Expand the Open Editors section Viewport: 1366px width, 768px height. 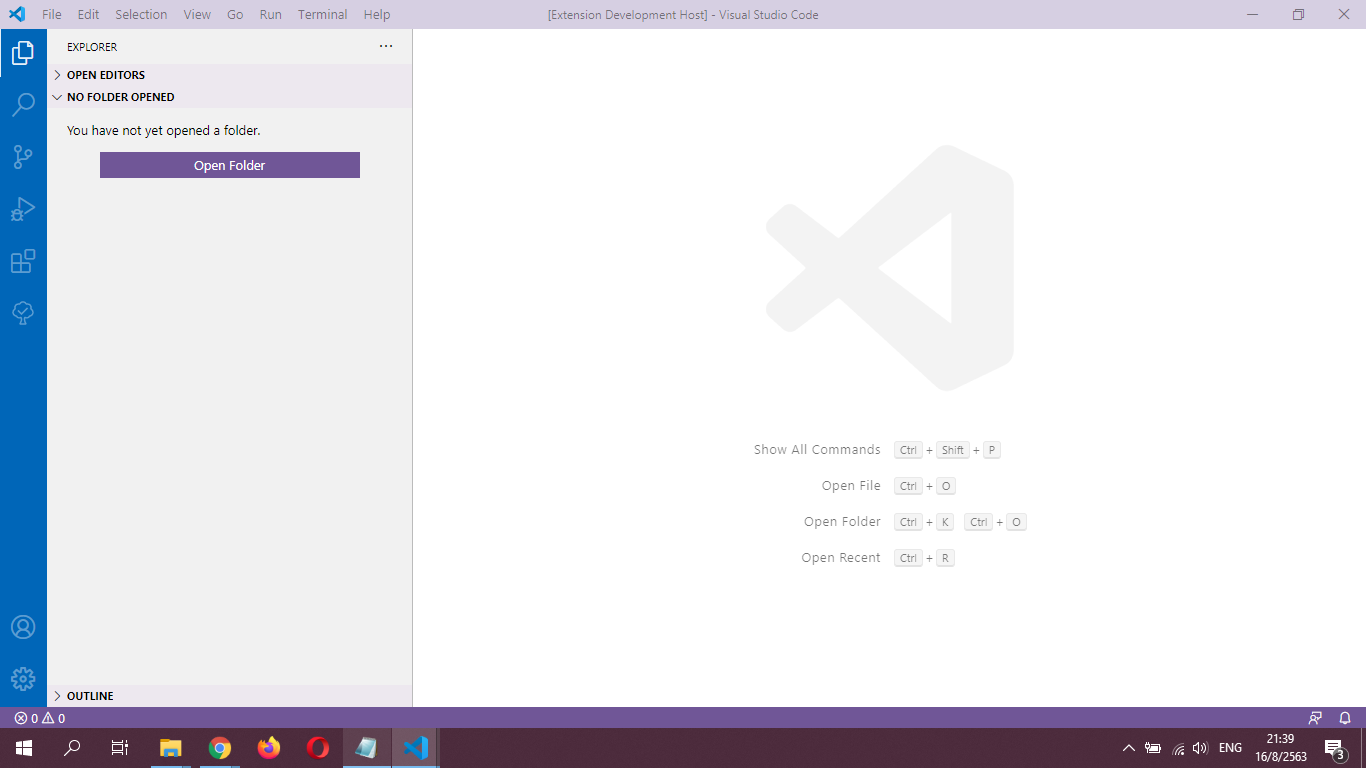tap(230, 75)
